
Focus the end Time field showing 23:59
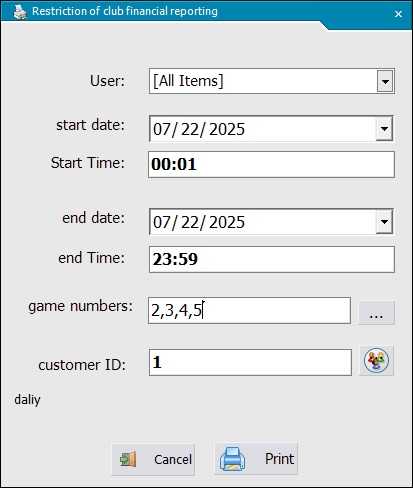click(x=272, y=259)
